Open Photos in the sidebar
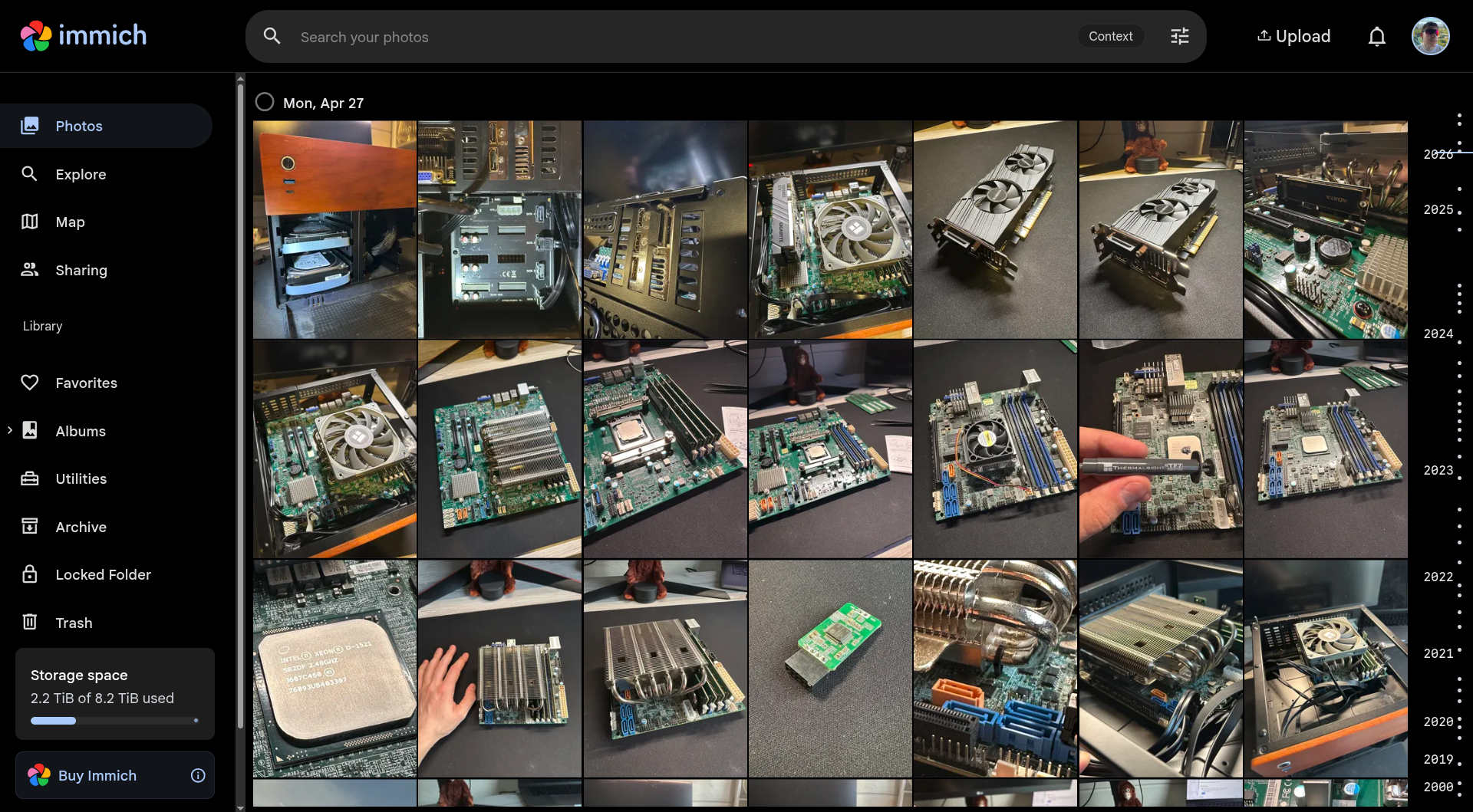 106,126
